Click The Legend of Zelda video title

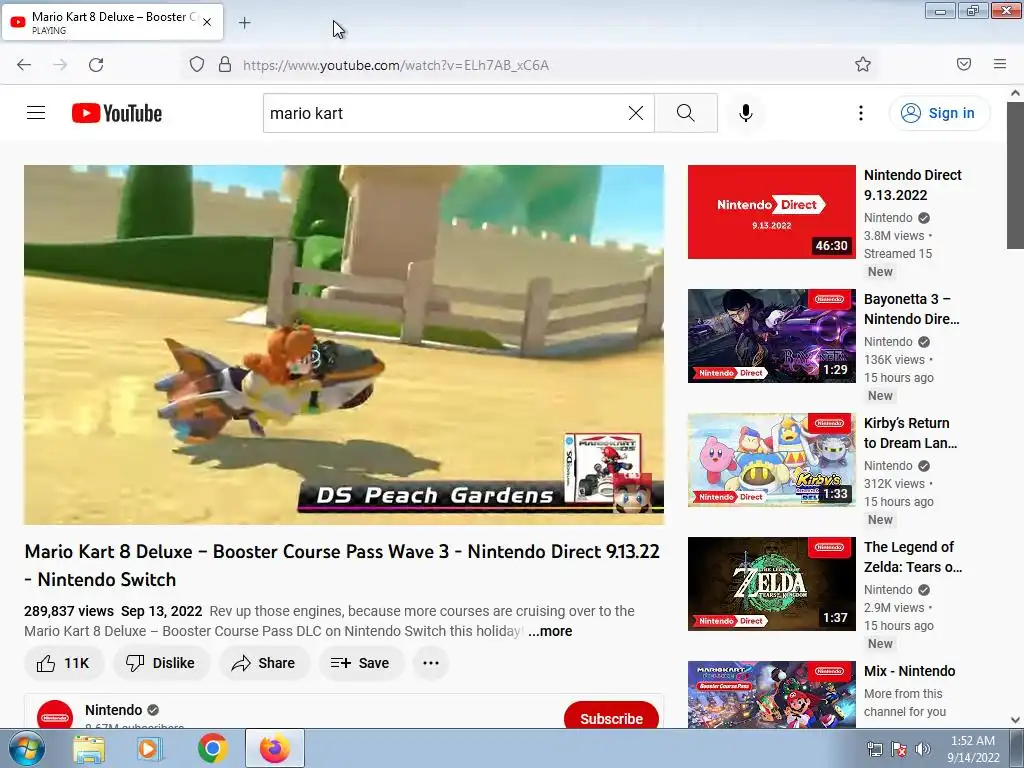[913, 557]
